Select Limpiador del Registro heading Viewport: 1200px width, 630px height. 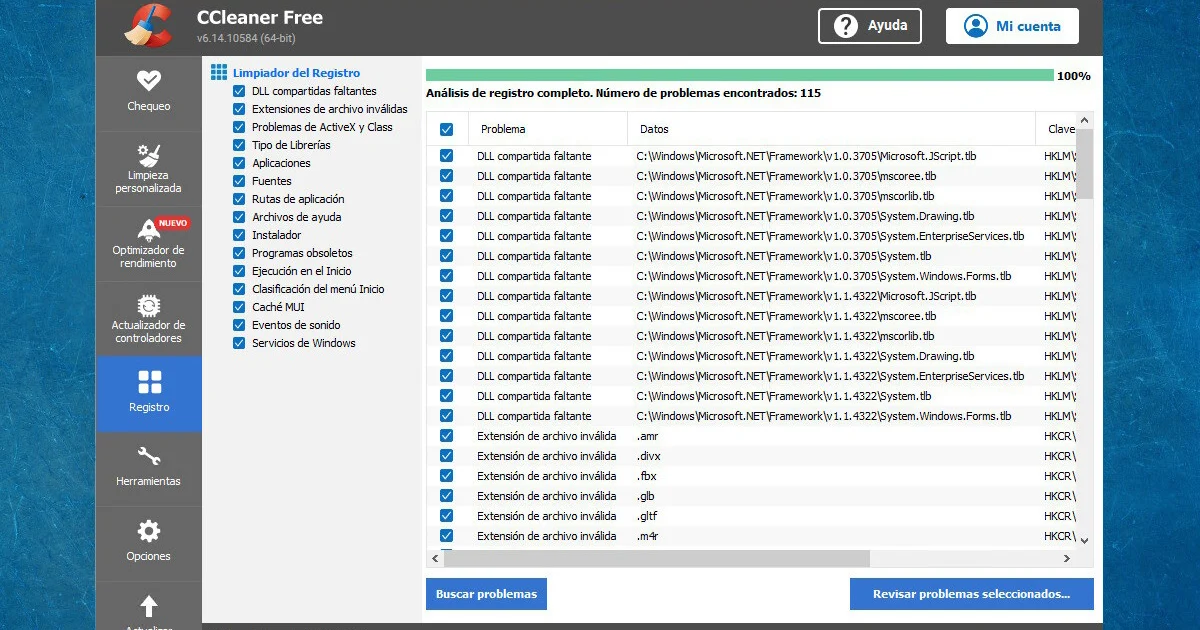point(296,73)
